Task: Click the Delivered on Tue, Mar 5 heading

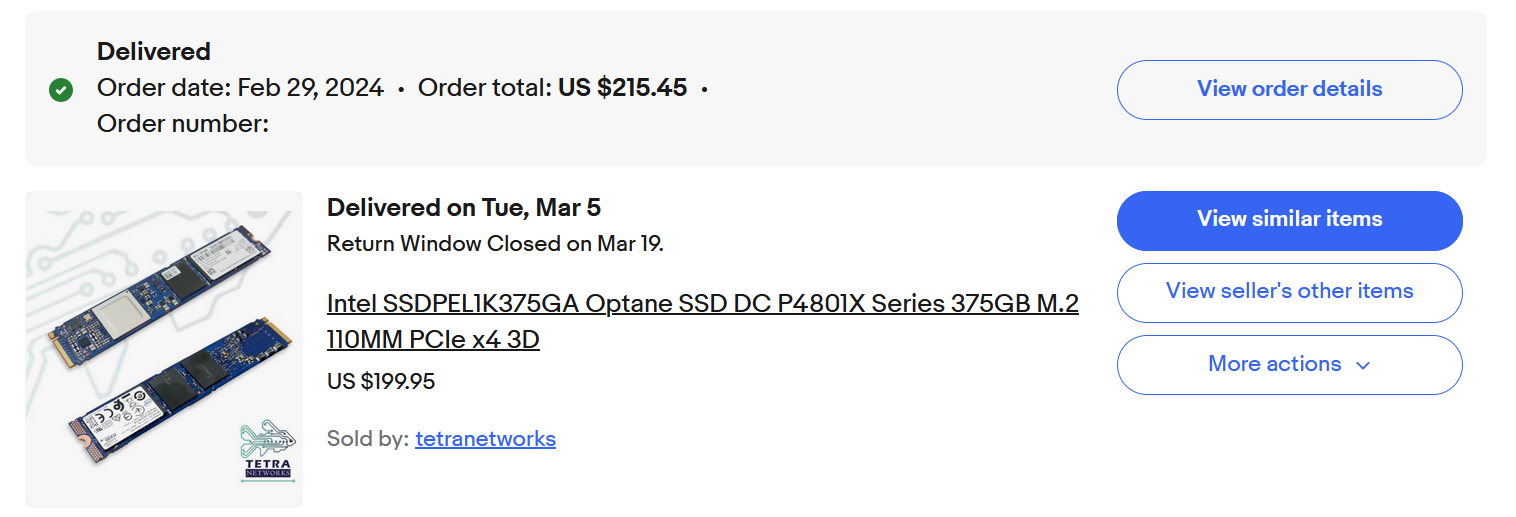Action: pos(463,208)
